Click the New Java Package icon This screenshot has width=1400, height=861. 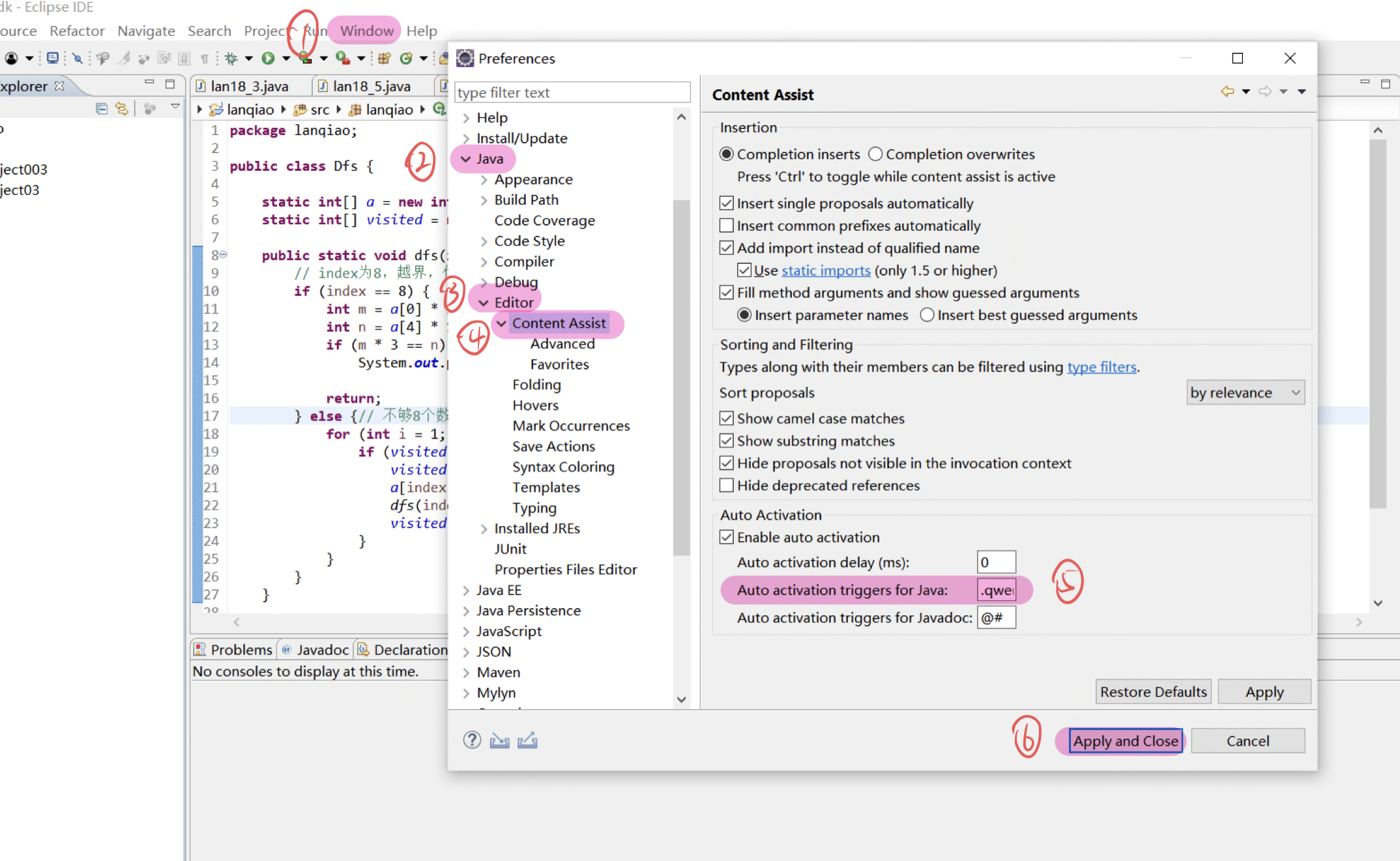384,59
